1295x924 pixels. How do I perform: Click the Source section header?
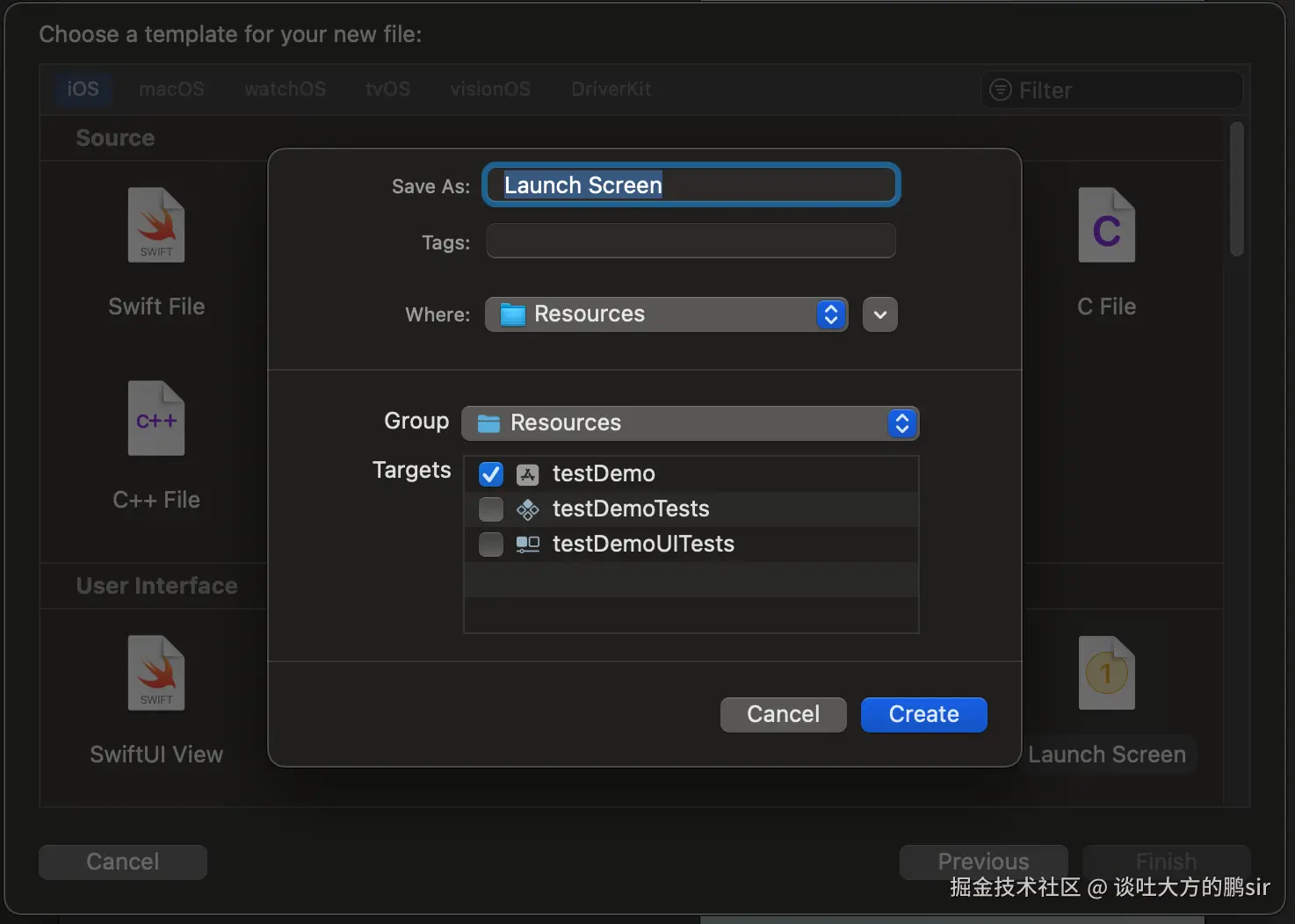tap(115, 139)
